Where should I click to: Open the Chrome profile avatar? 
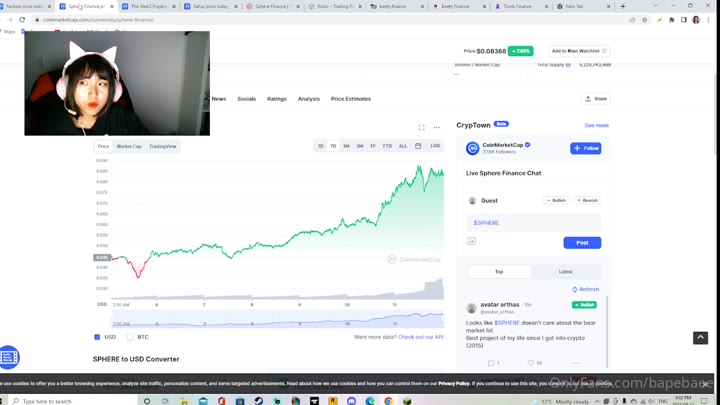coord(696,20)
